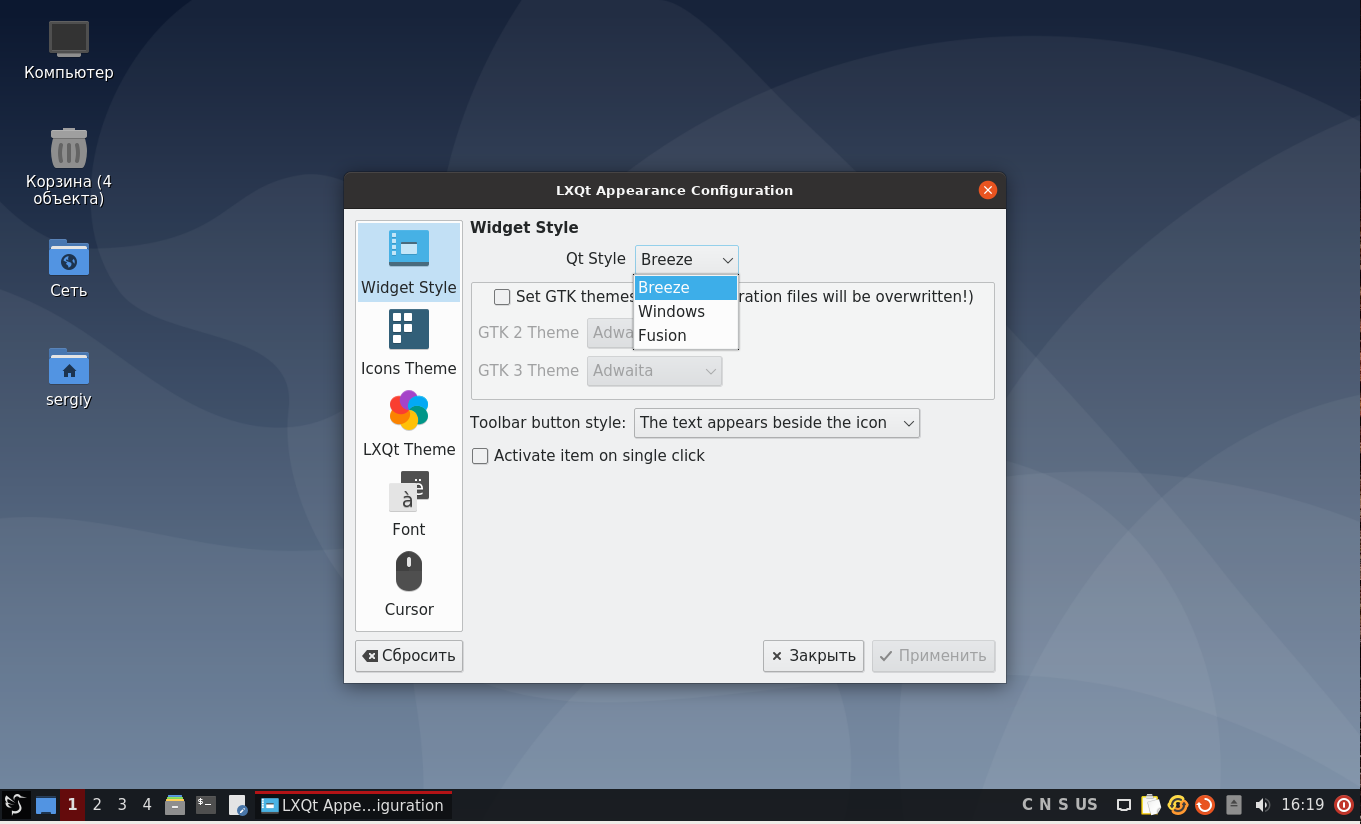
Task: Select the Корзина trash desktop icon
Action: click(69, 166)
